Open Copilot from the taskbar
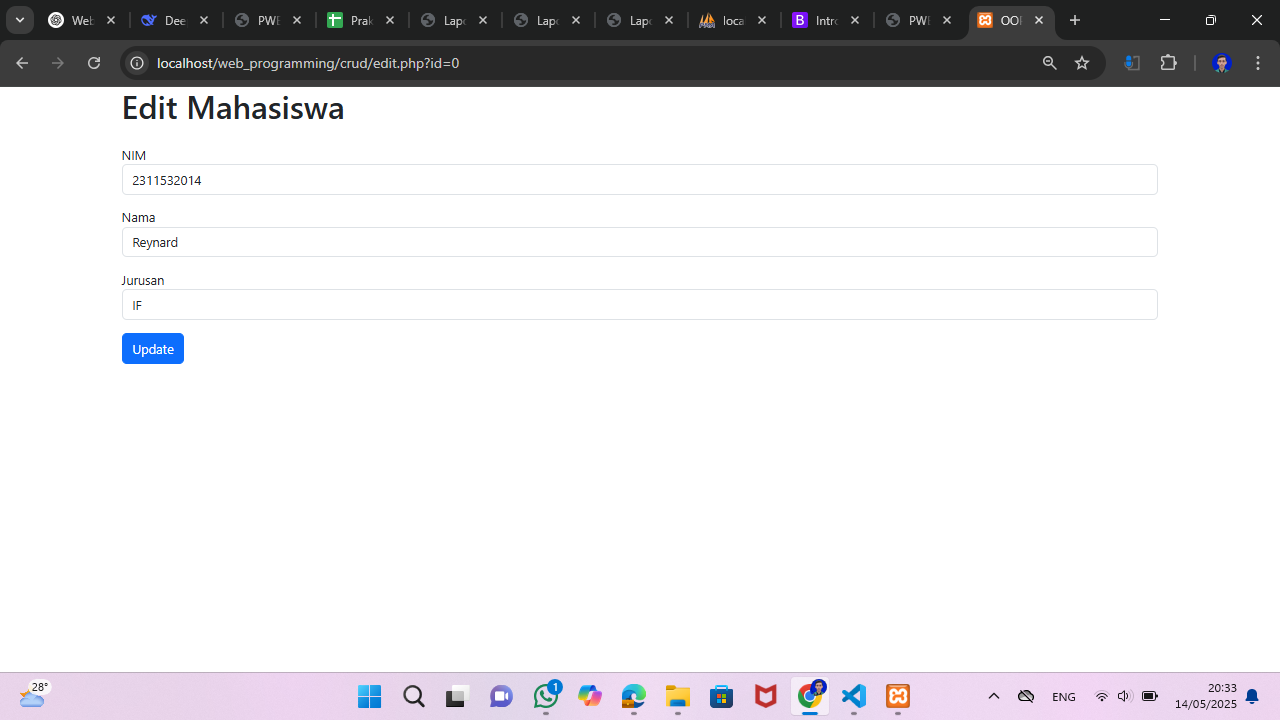The width and height of the screenshot is (1280, 720). click(589, 696)
